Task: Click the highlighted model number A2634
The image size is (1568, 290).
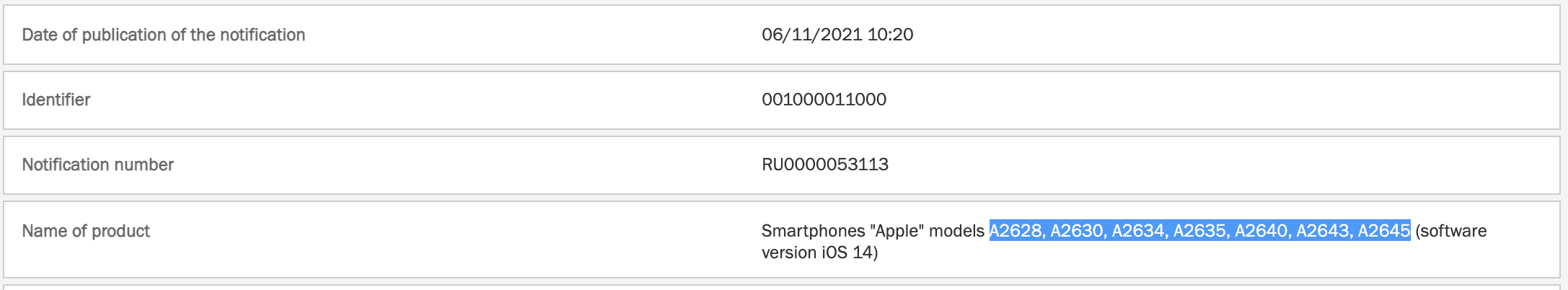Action: pyautogui.click(x=1138, y=231)
